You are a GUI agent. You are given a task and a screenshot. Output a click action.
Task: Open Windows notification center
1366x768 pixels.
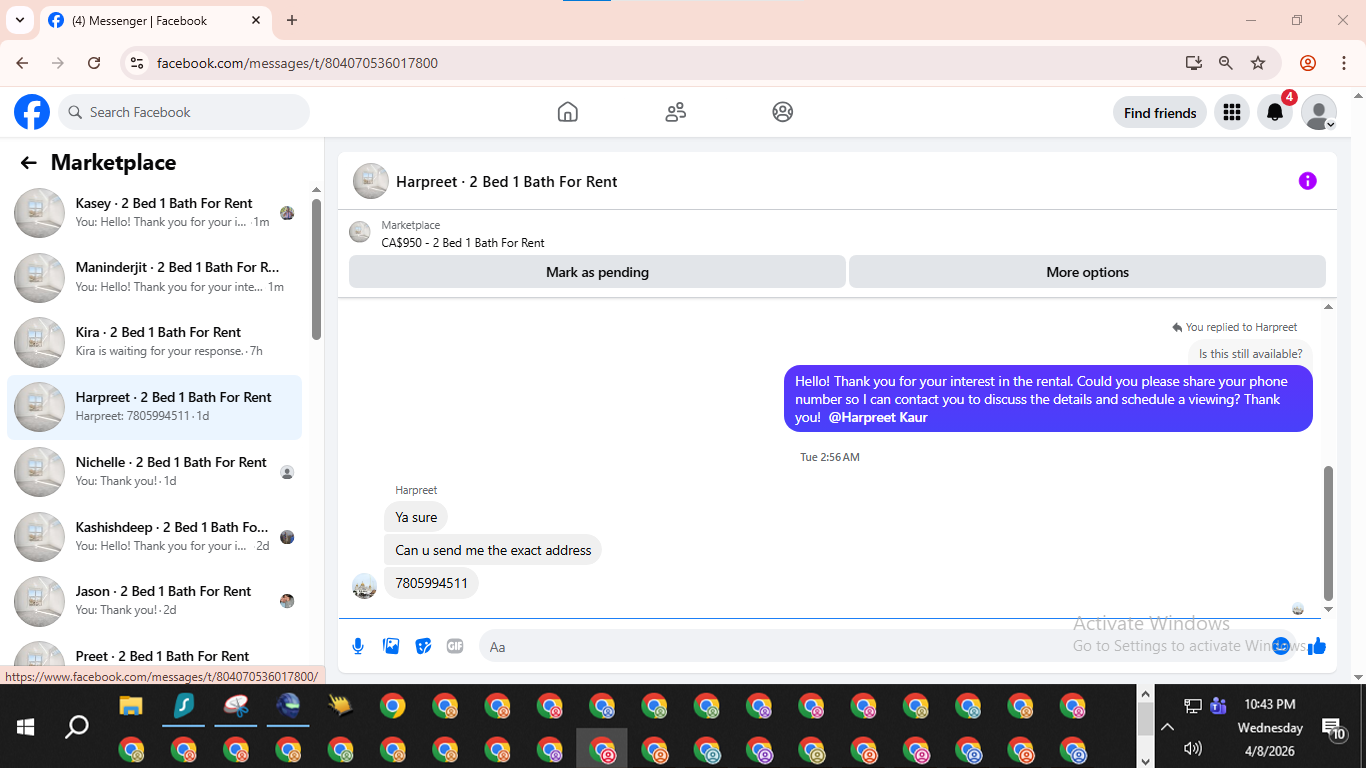coord(1334,728)
